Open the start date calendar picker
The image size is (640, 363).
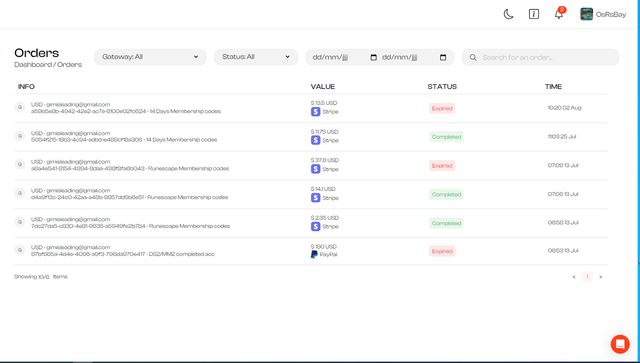click(373, 58)
